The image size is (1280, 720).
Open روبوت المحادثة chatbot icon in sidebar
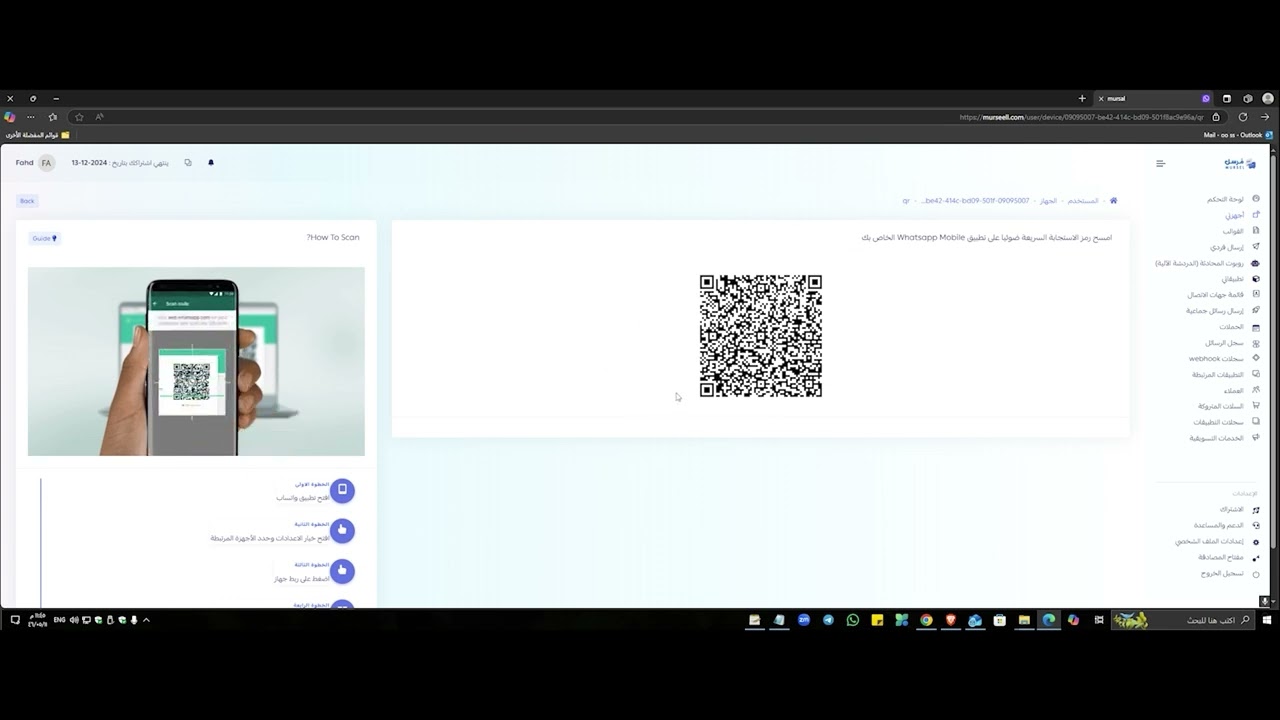tap(1256, 263)
